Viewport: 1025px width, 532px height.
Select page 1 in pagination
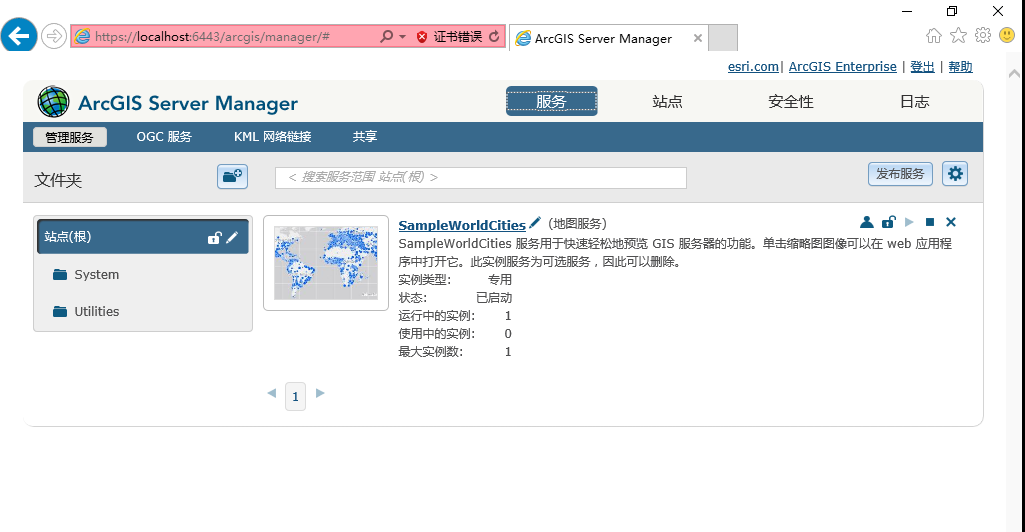click(295, 397)
